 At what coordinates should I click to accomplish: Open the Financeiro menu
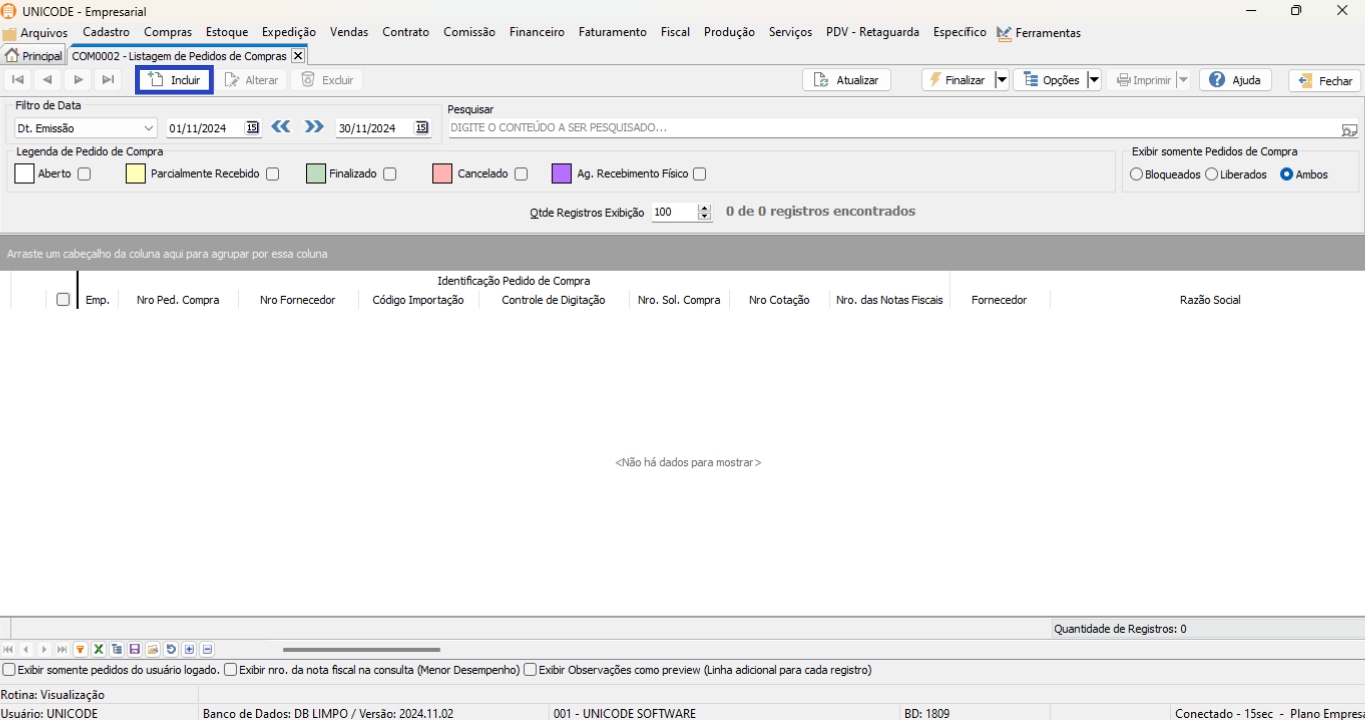pyautogui.click(x=536, y=32)
